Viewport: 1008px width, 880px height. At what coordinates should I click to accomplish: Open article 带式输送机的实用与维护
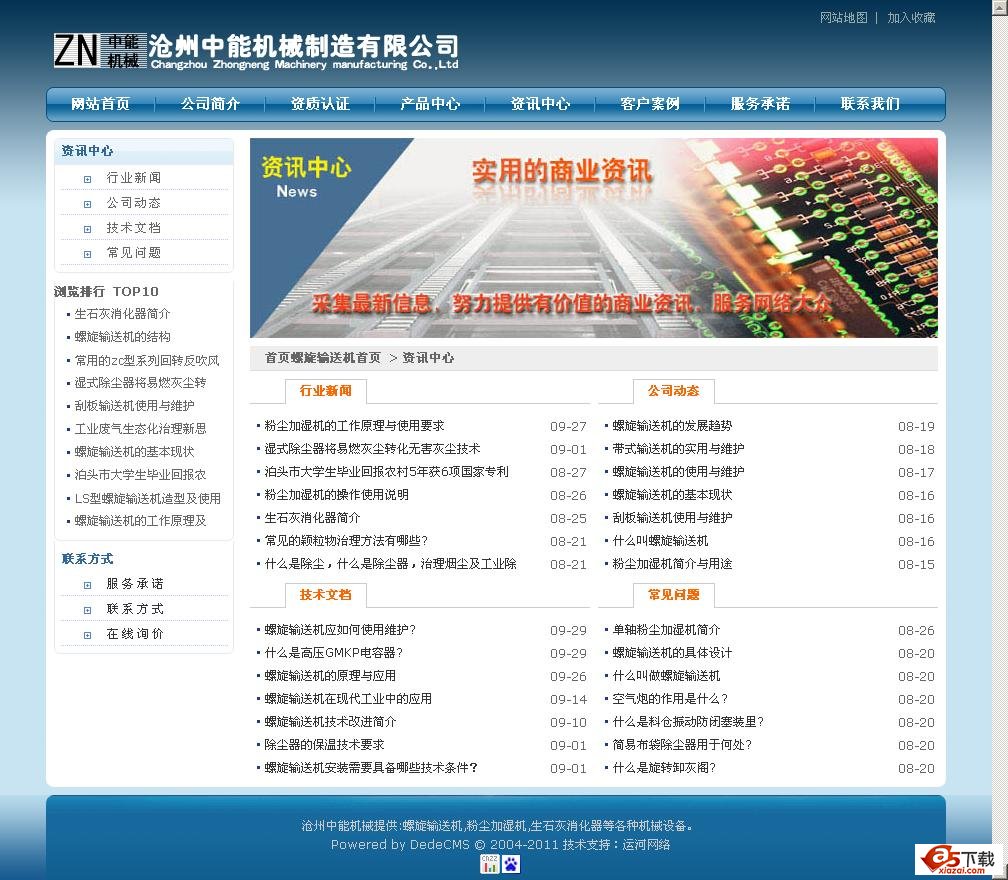point(678,449)
